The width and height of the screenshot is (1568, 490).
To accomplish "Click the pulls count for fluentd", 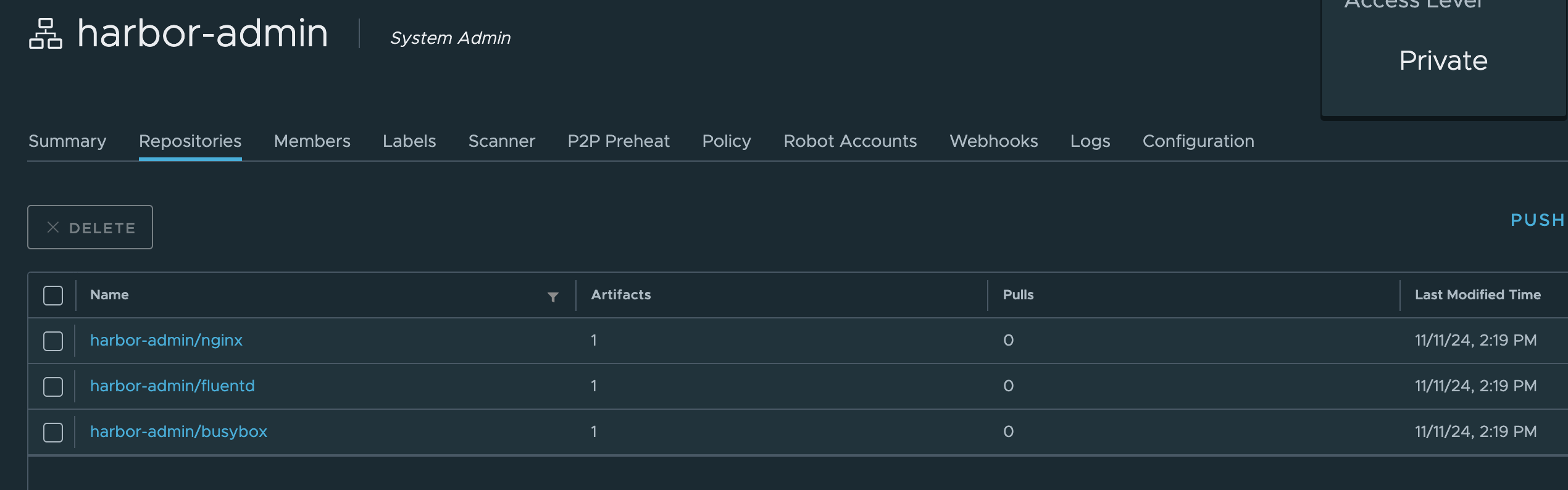I will [x=1008, y=386].
